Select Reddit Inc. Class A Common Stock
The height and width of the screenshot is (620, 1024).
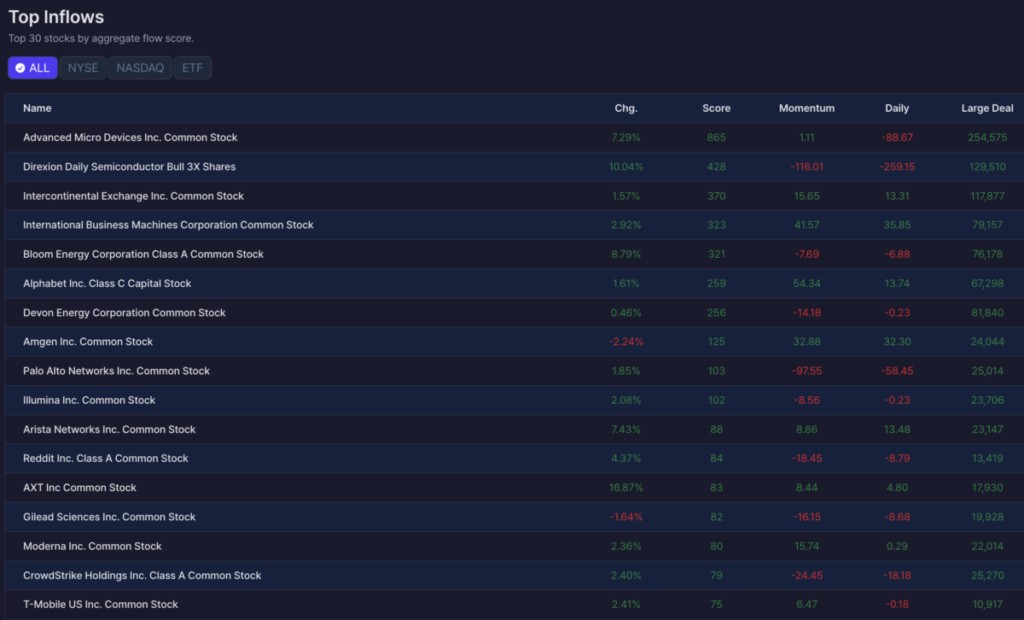pos(514,459)
